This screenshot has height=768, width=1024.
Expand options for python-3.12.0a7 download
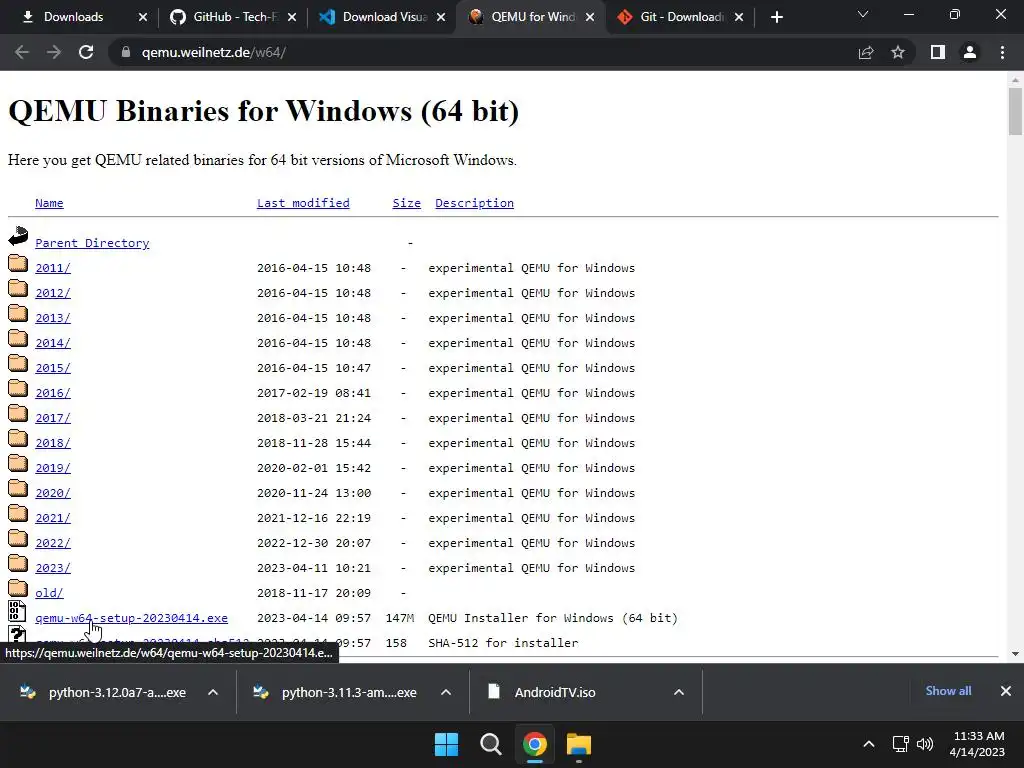(x=213, y=692)
